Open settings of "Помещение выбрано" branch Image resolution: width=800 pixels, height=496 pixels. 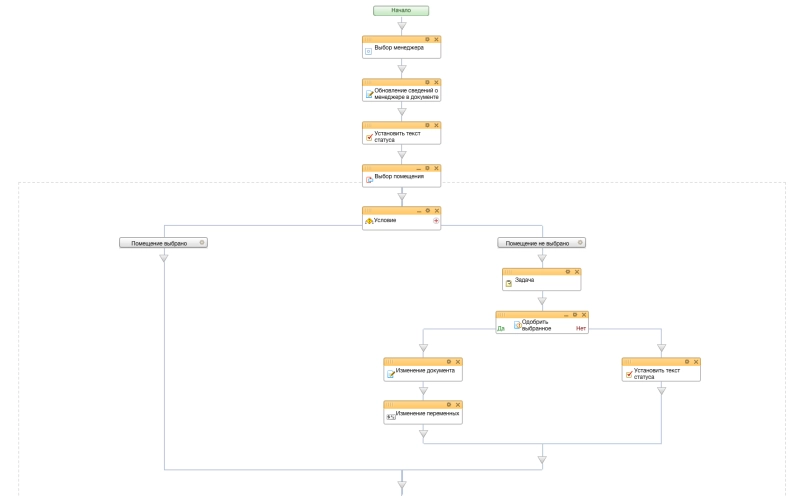coord(201,242)
